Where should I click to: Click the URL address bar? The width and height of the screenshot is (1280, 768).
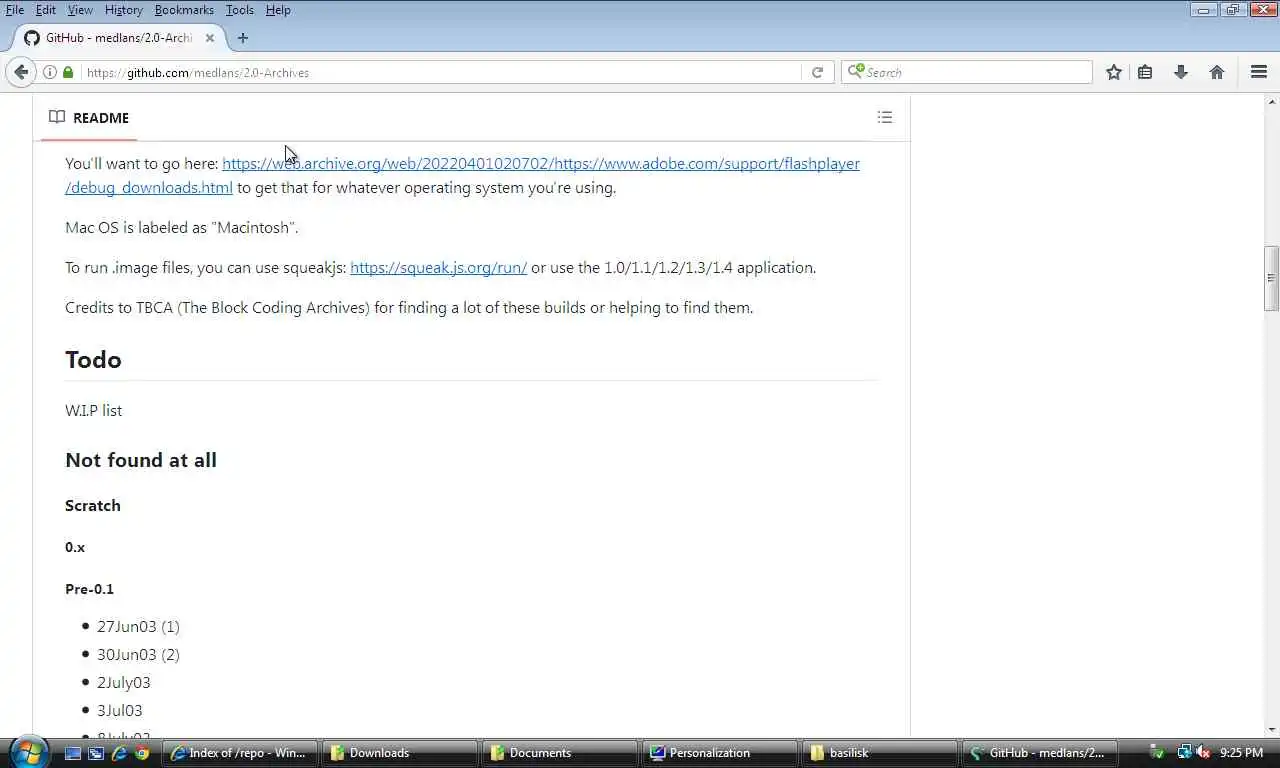[x=440, y=72]
